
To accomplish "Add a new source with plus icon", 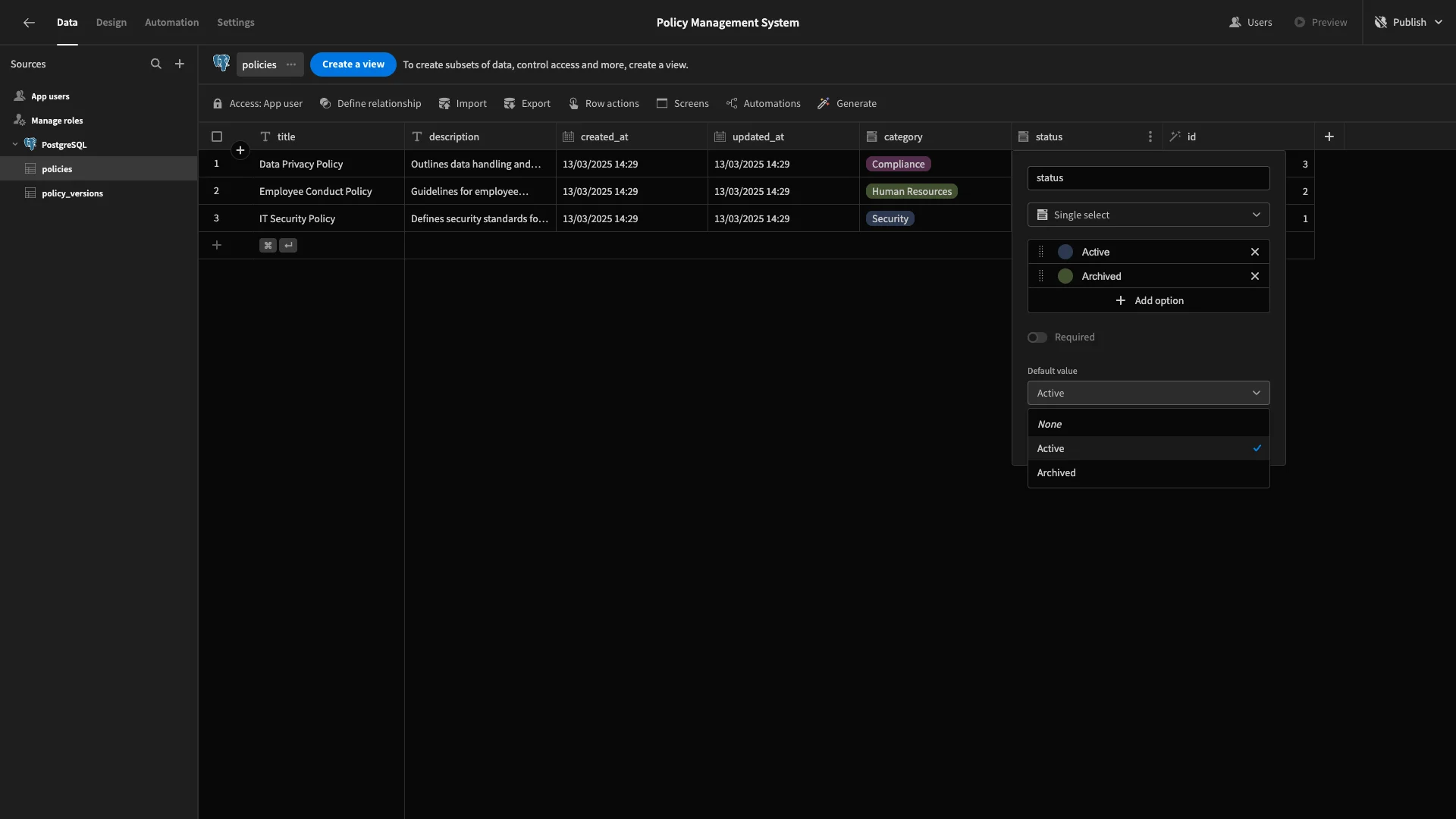I will [x=180, y=64].
